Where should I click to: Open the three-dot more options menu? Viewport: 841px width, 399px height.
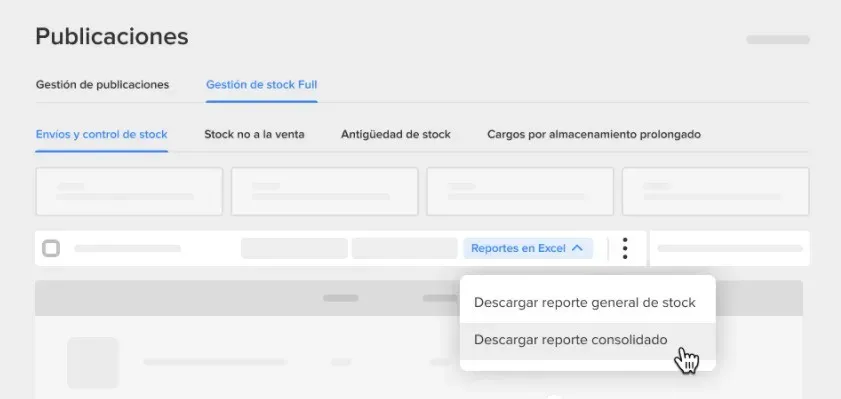pyautogui.click(x=625, y=248)
